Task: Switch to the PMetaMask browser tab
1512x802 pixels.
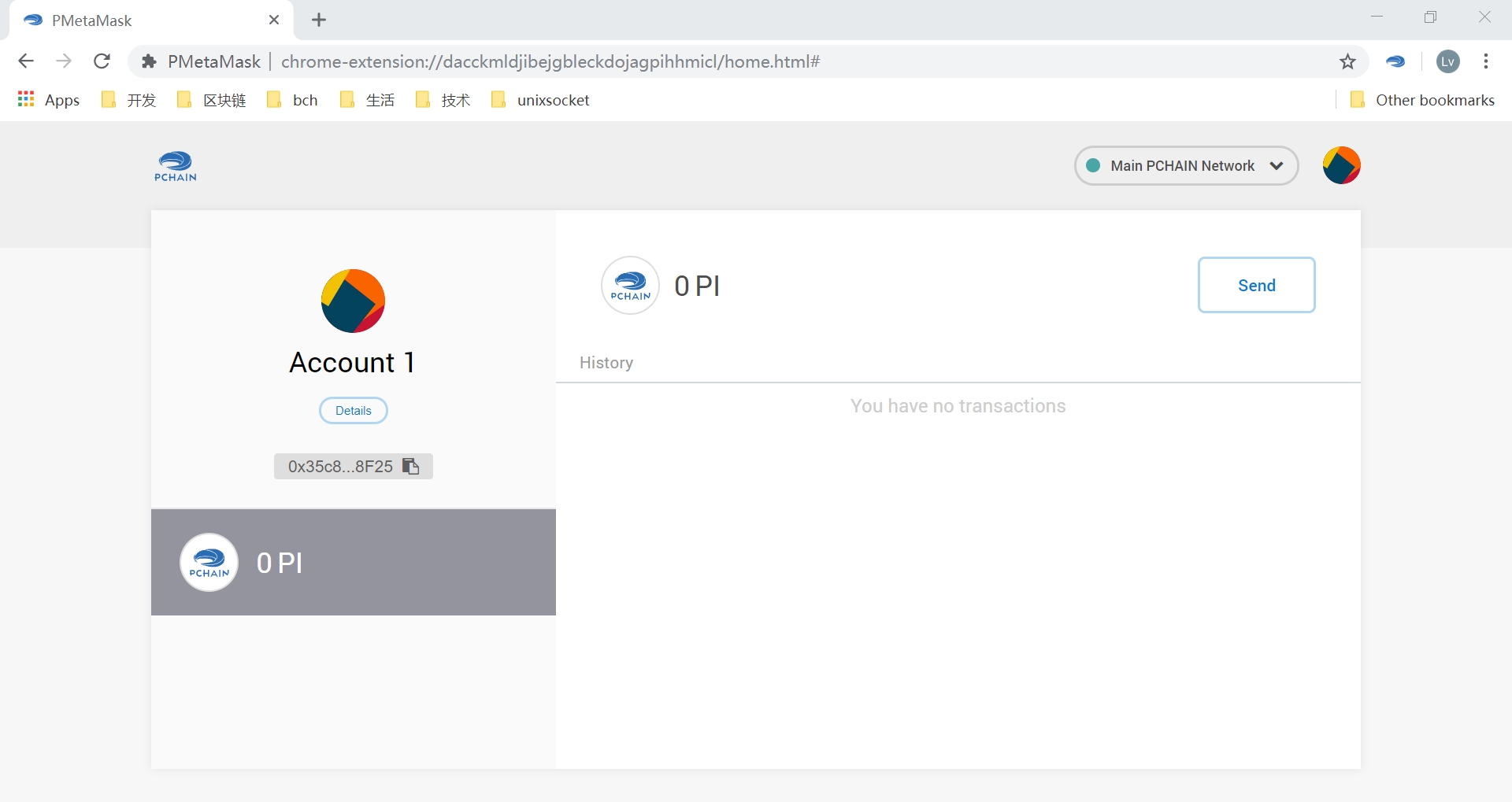Action: coord(142,20)
